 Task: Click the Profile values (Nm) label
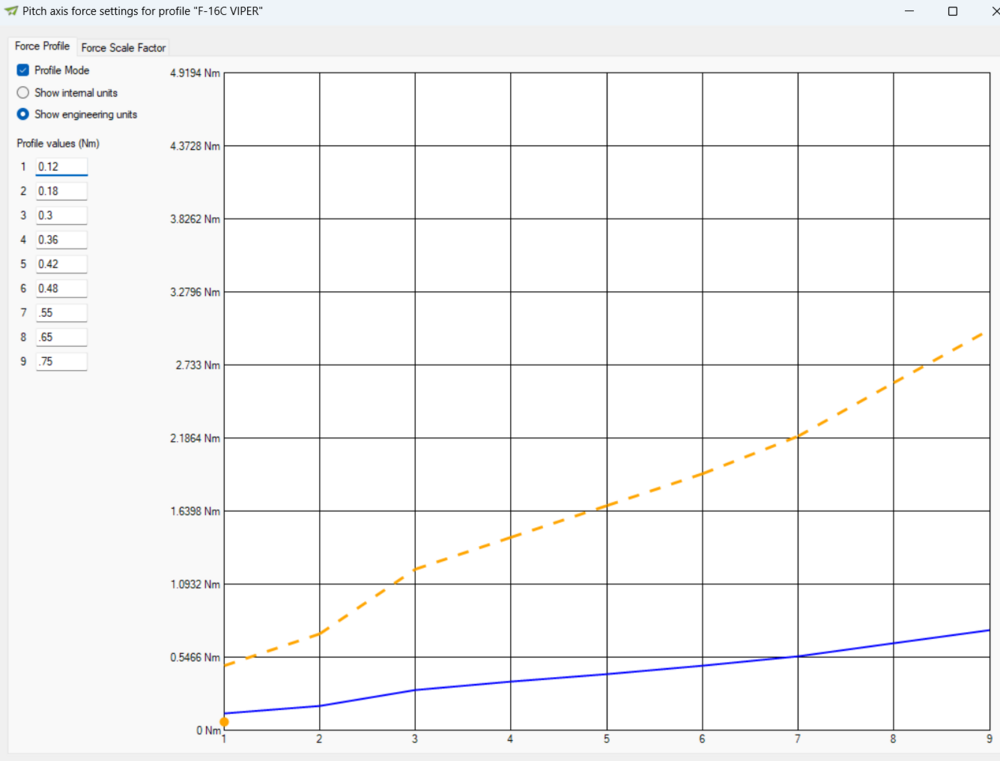pos(58,144)
